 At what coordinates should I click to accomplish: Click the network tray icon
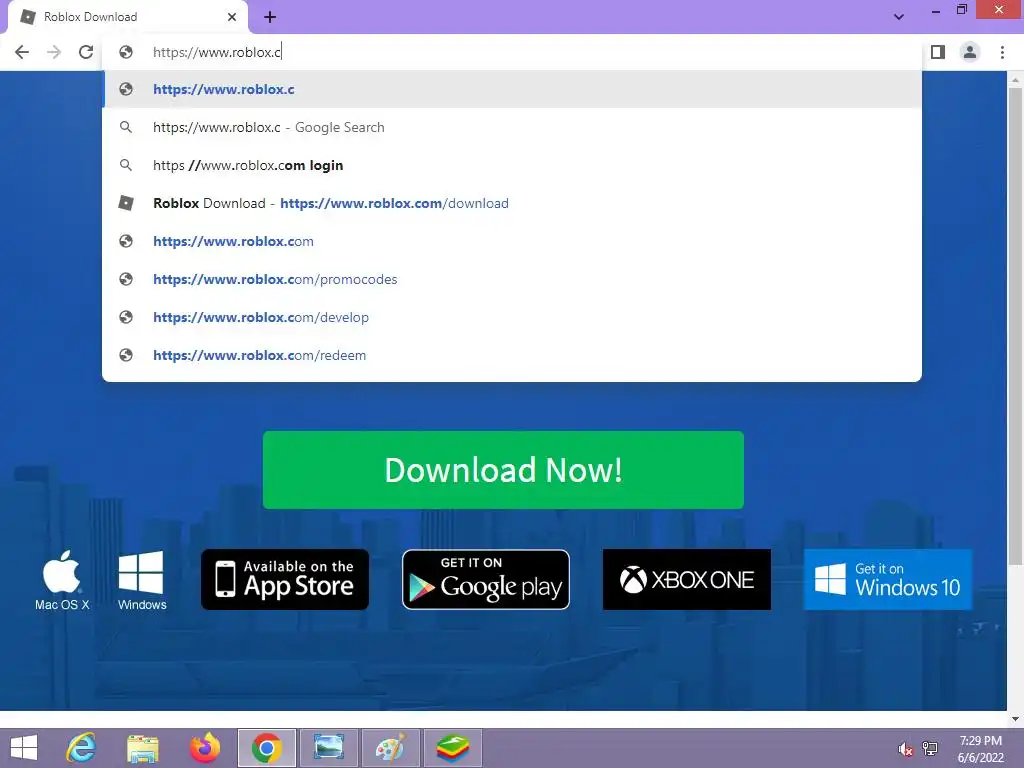click(930, 748)
